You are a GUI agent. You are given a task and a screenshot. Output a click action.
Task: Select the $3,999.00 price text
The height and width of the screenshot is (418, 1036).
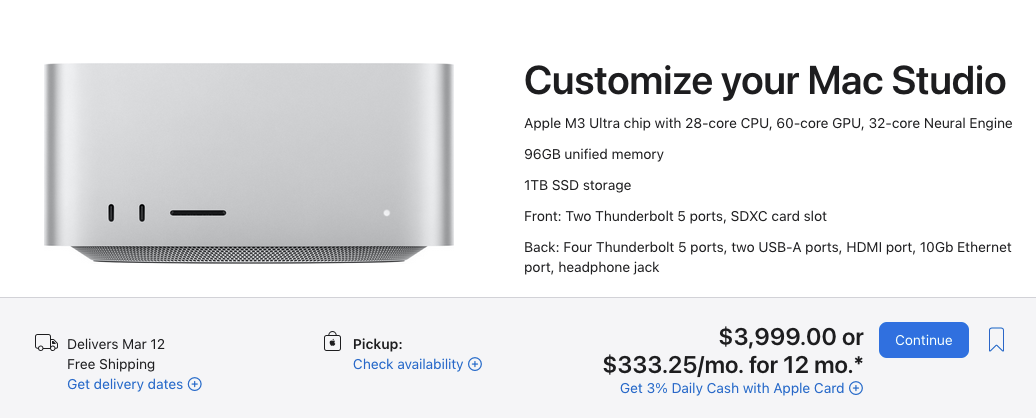(778, 337)
